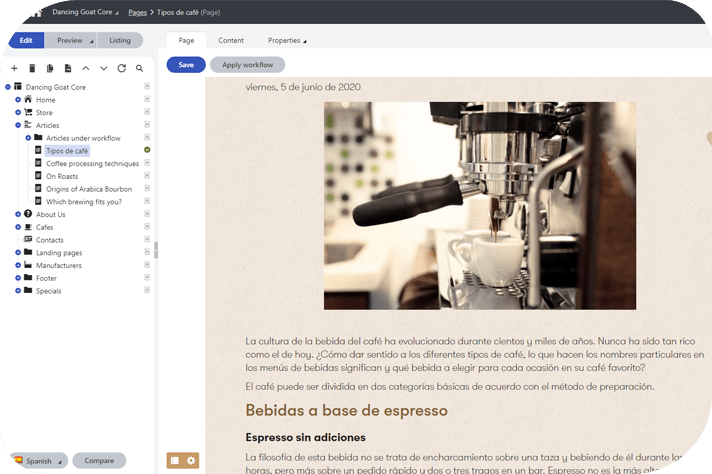Toggle the page builder display mode icon
This screenshot has width=712, height=474.
click(175, 460)
